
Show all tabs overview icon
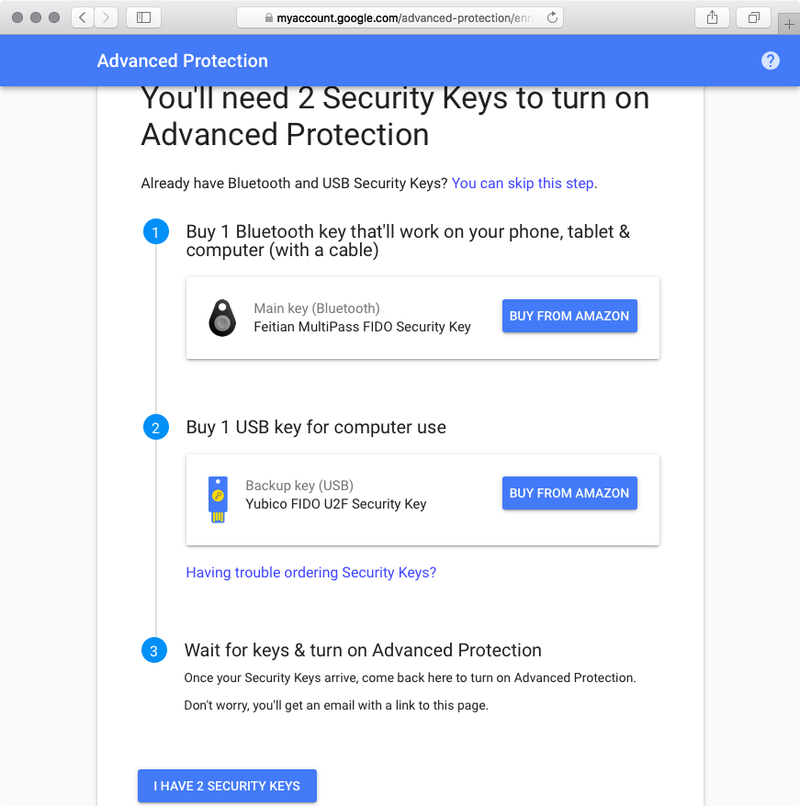click(x=753, y=17)
